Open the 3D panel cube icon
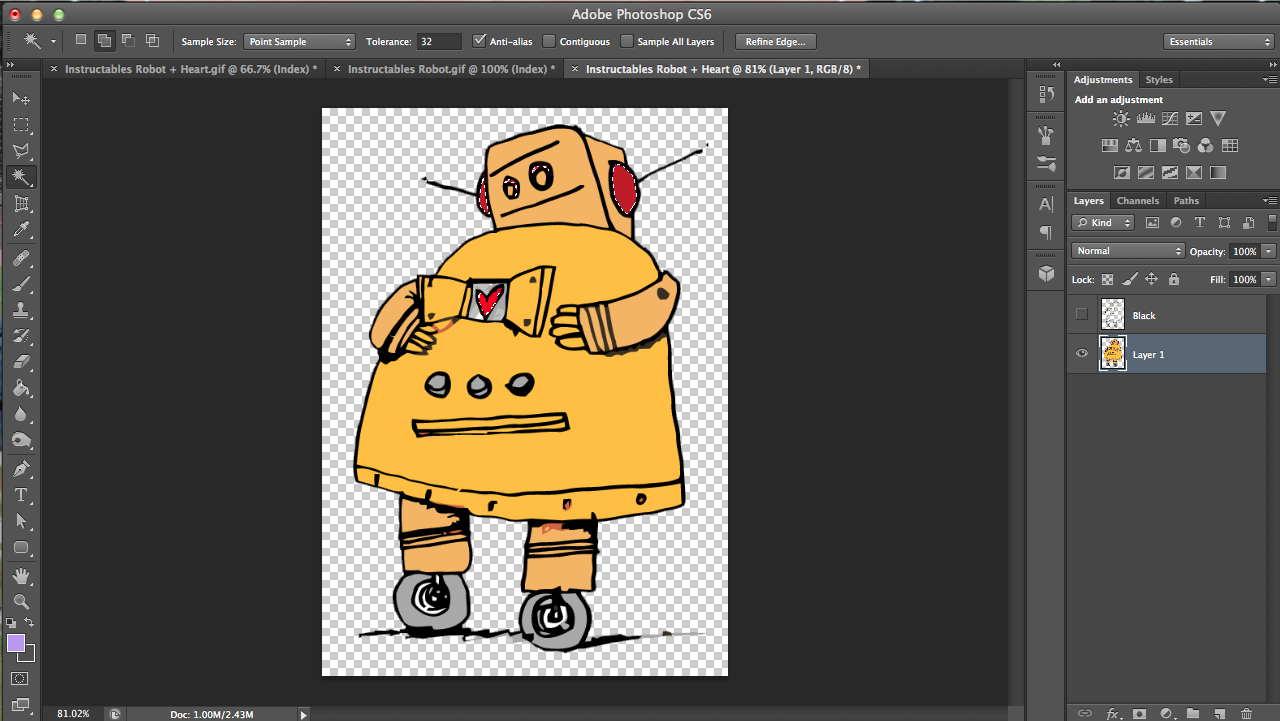 click(1046, 272)
